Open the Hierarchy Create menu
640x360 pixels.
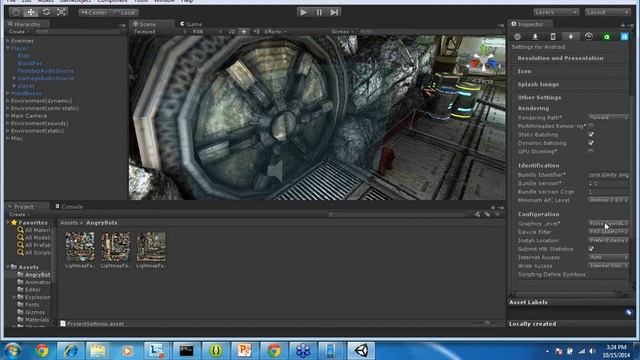pyautogui.click(x=19, y=31)
